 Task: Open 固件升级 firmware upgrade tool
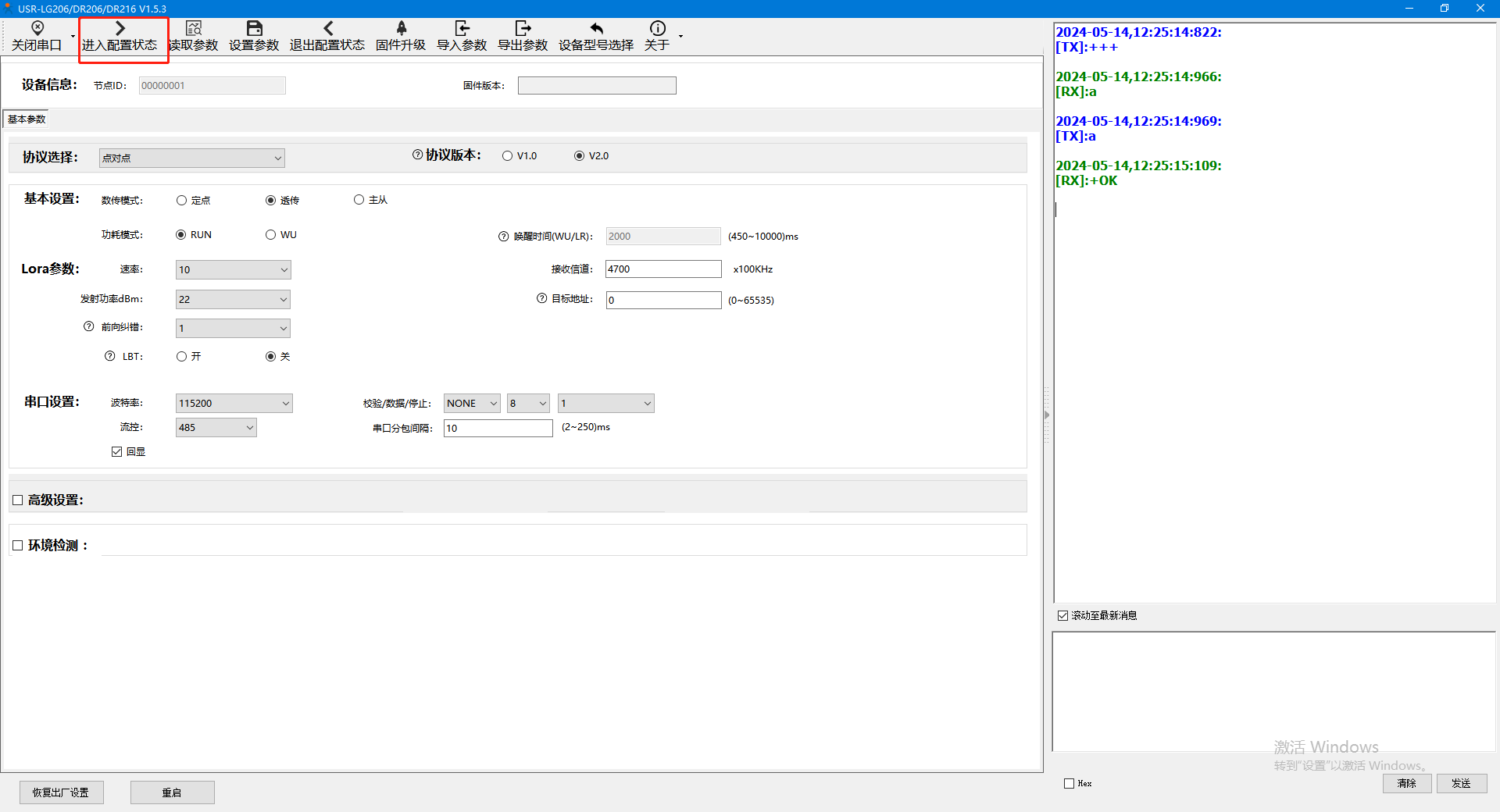click(401, 37)
